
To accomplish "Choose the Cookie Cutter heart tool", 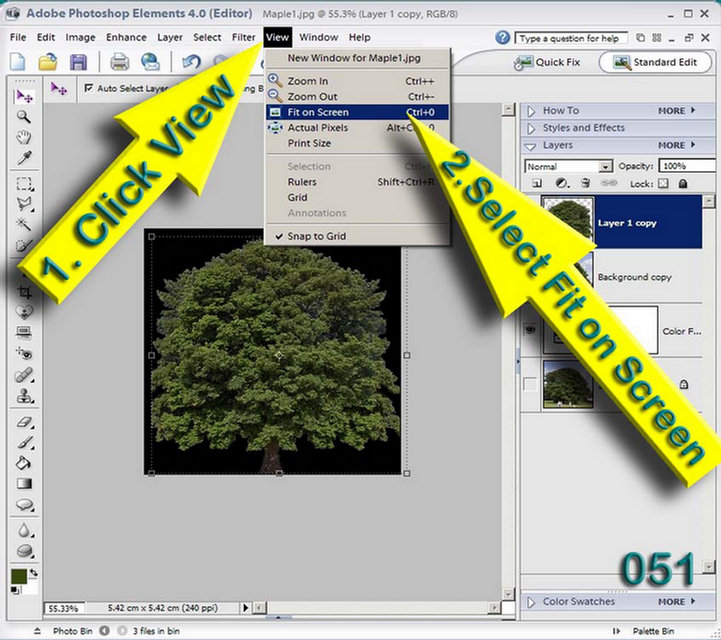I will click(x=24, y=312).
